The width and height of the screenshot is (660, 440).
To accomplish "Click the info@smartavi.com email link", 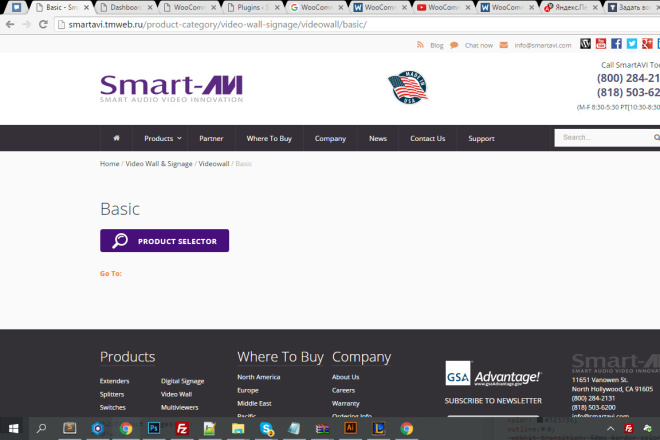I will (x=543, y=45).
